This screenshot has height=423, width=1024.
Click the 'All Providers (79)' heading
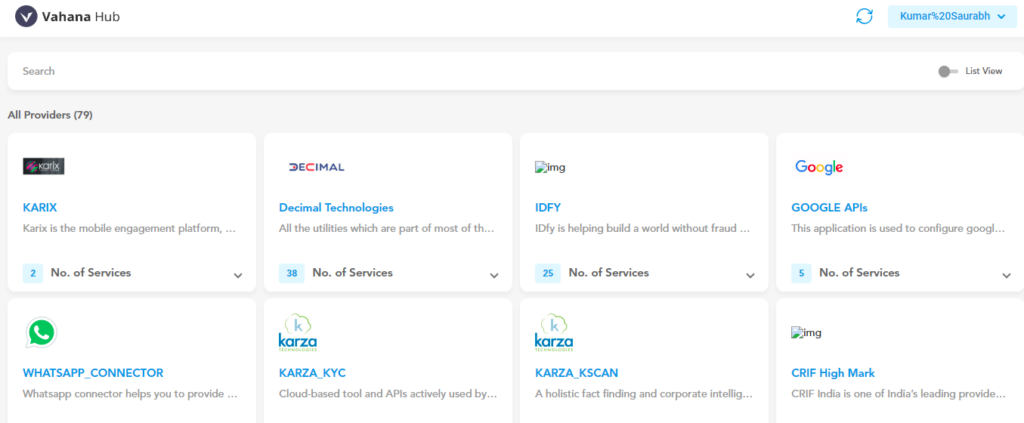pos(50,115)
